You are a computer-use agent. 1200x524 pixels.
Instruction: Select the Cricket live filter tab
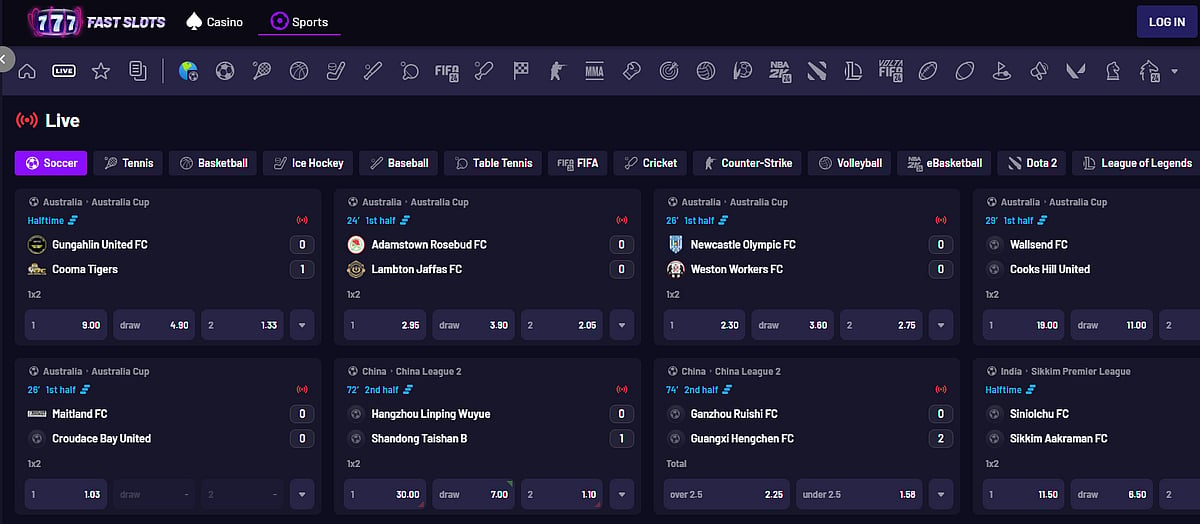(x=650, y=163)
